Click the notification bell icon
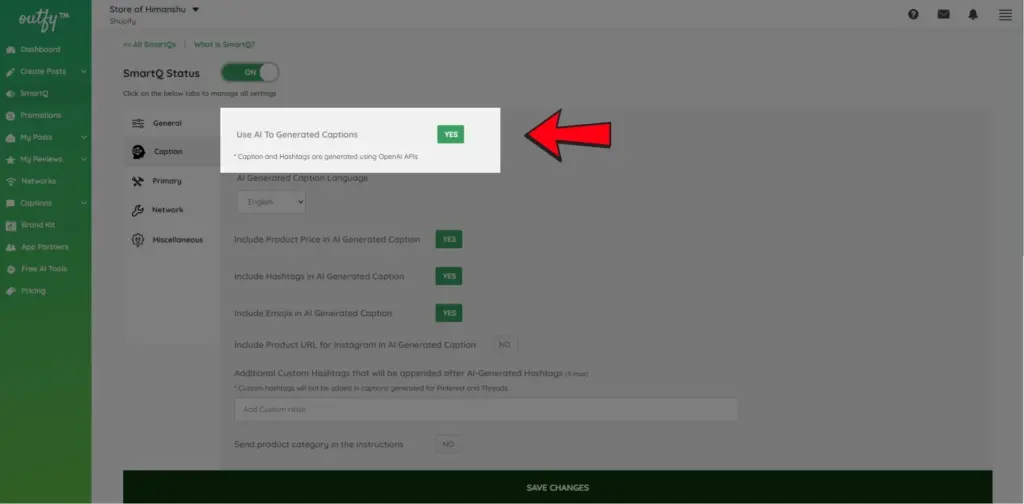The image size is (1024, 504). tap(973, 14)
